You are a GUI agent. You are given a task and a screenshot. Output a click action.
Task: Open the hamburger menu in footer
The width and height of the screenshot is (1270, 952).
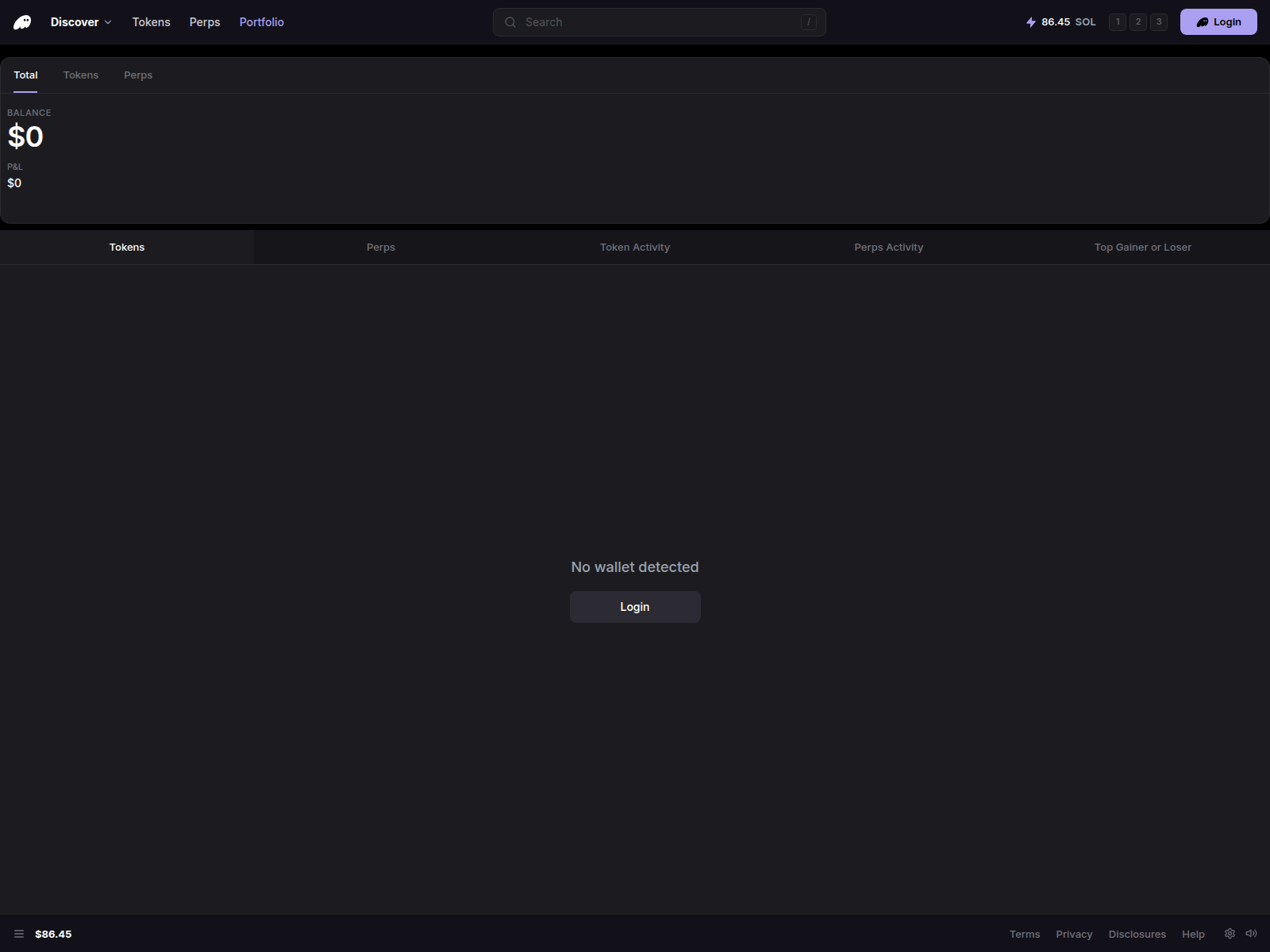[x=19, y=934]
